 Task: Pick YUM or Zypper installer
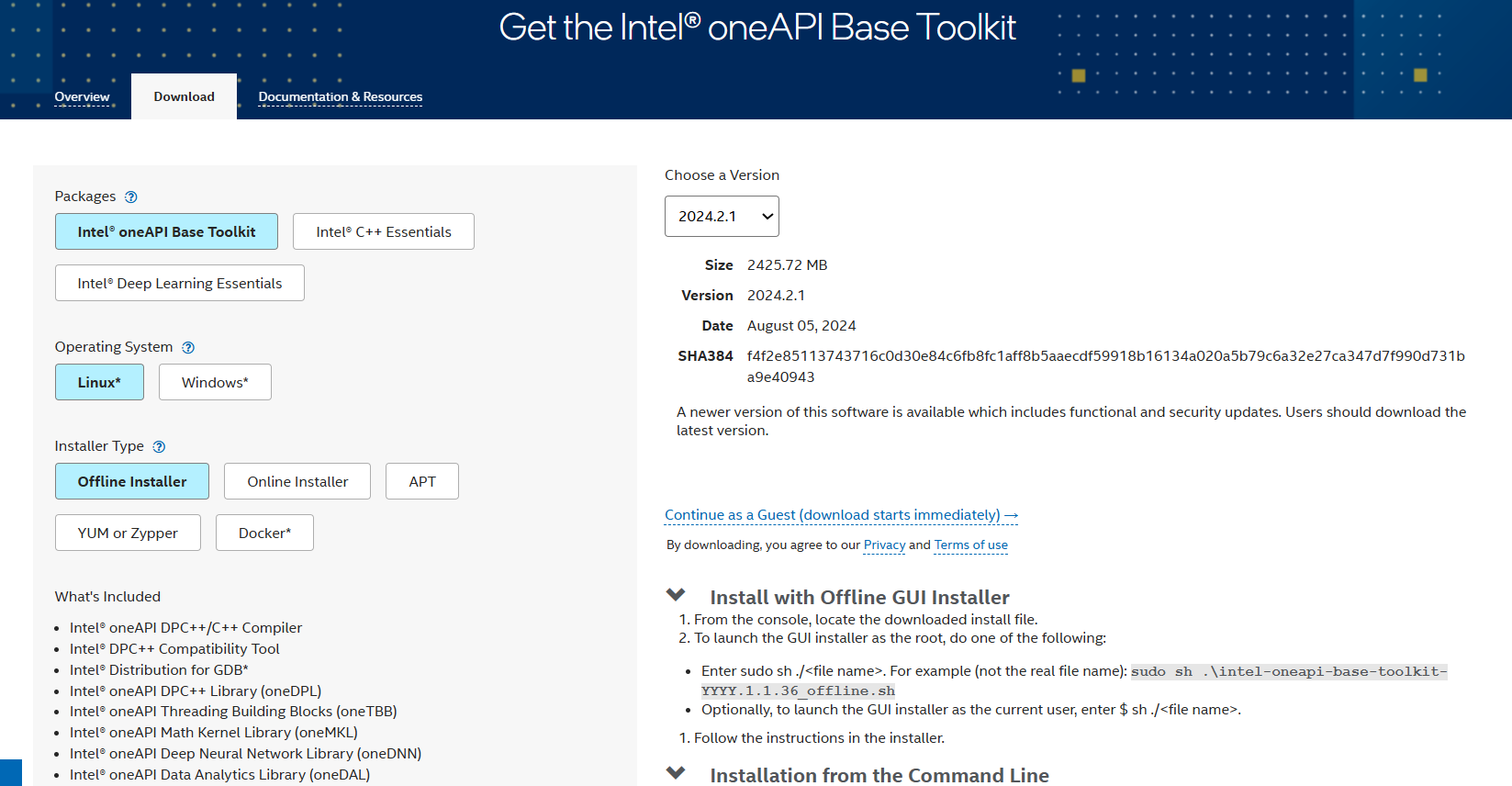128,533
